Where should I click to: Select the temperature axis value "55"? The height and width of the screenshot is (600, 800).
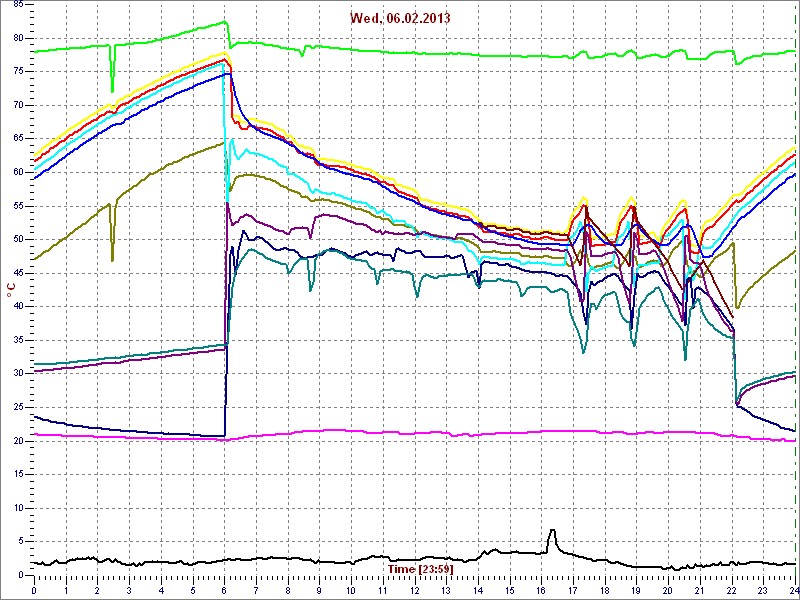17,206
